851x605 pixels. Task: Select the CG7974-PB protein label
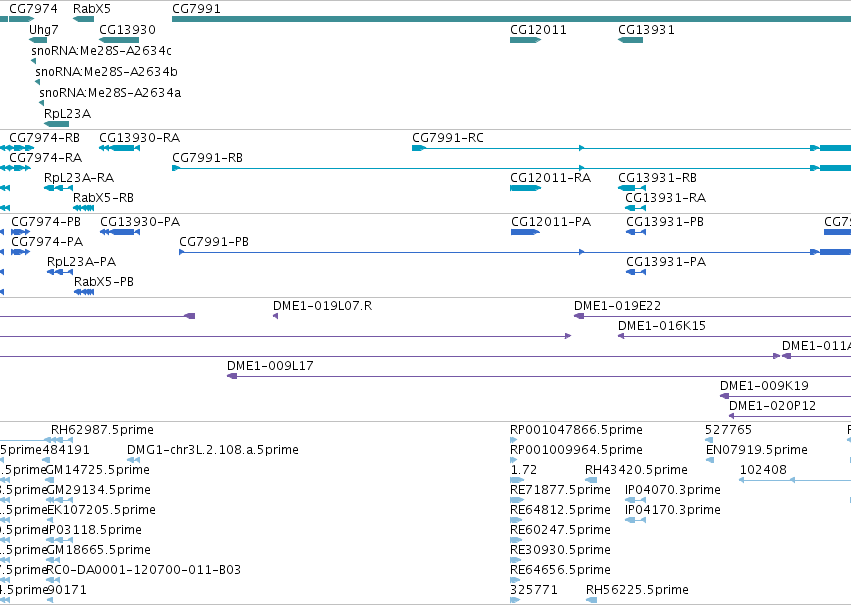click(x=46, y=222)
